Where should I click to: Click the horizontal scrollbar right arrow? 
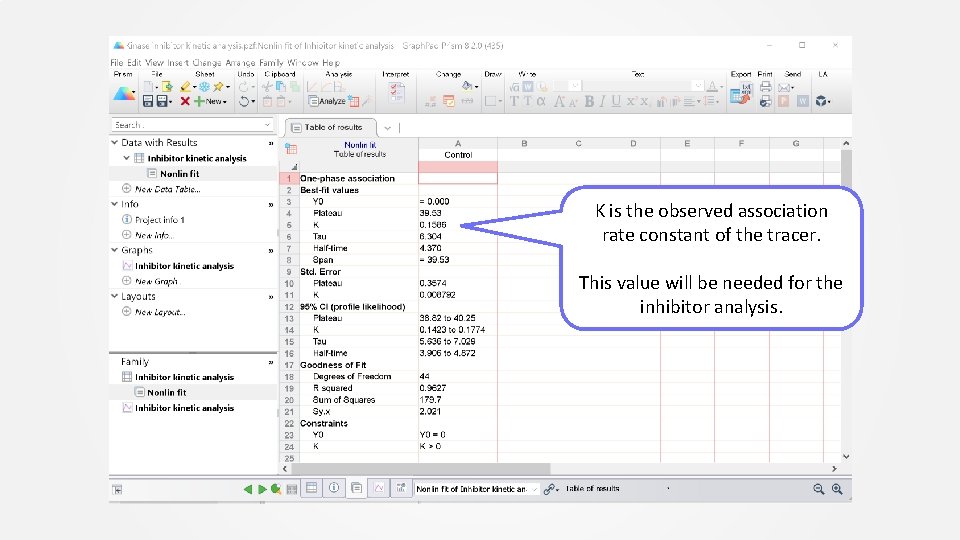click(834, 468)
